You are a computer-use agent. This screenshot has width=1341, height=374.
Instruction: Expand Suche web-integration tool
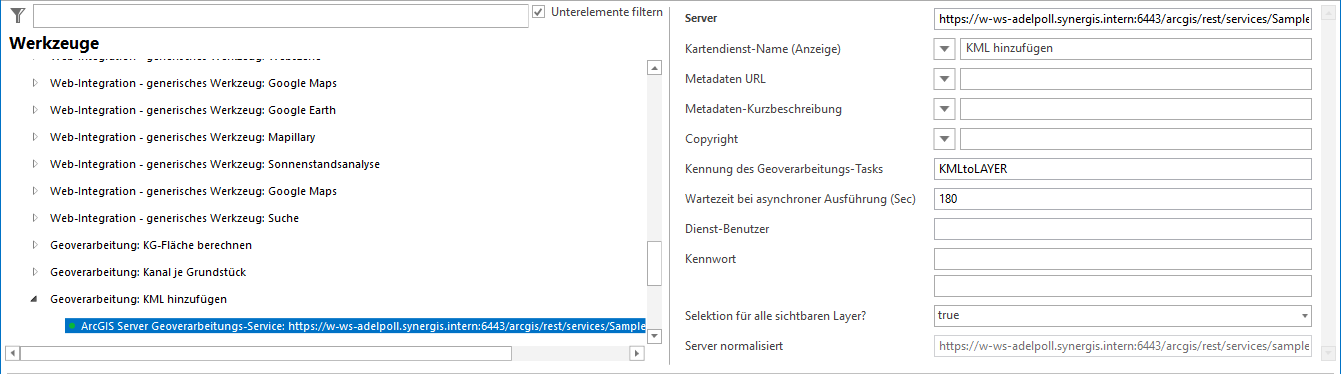pyautogui.click(x=36, y=218)
